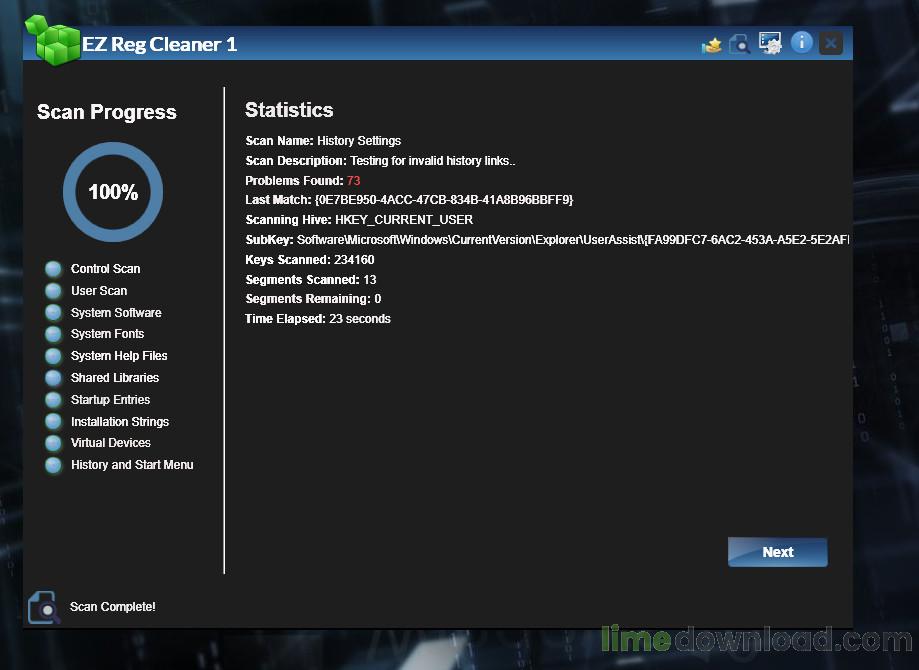Click the red Problems Found count 73
Image resolution: width=919 pixels, height=670 pixels.
point(353,181)
